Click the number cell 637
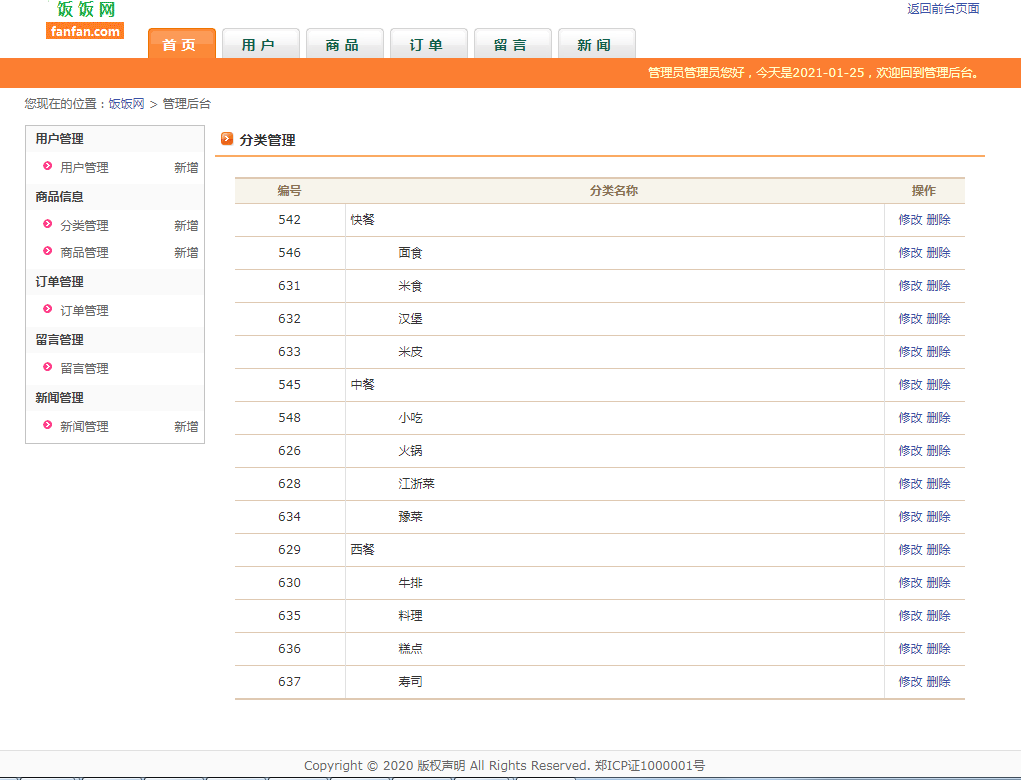This screenshot has width=1021, height=780. [x=290, y=682]
